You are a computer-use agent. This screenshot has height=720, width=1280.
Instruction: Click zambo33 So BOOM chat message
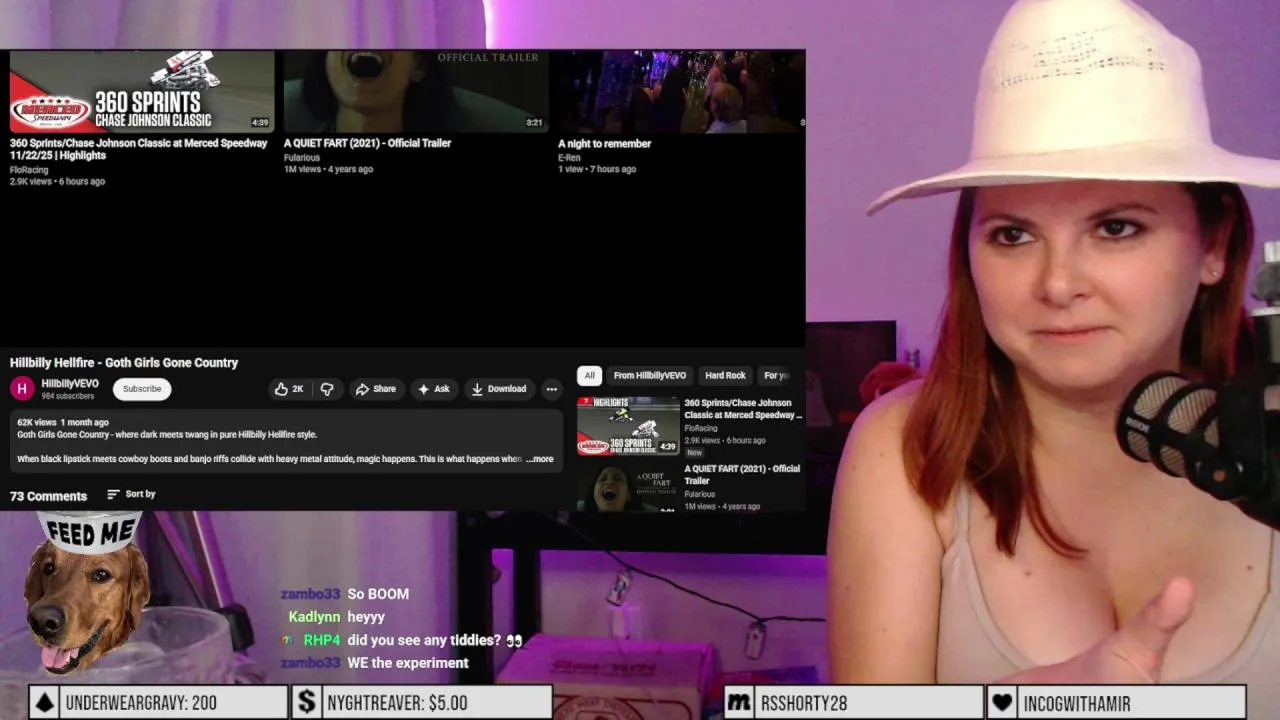[x=345, y=594]
